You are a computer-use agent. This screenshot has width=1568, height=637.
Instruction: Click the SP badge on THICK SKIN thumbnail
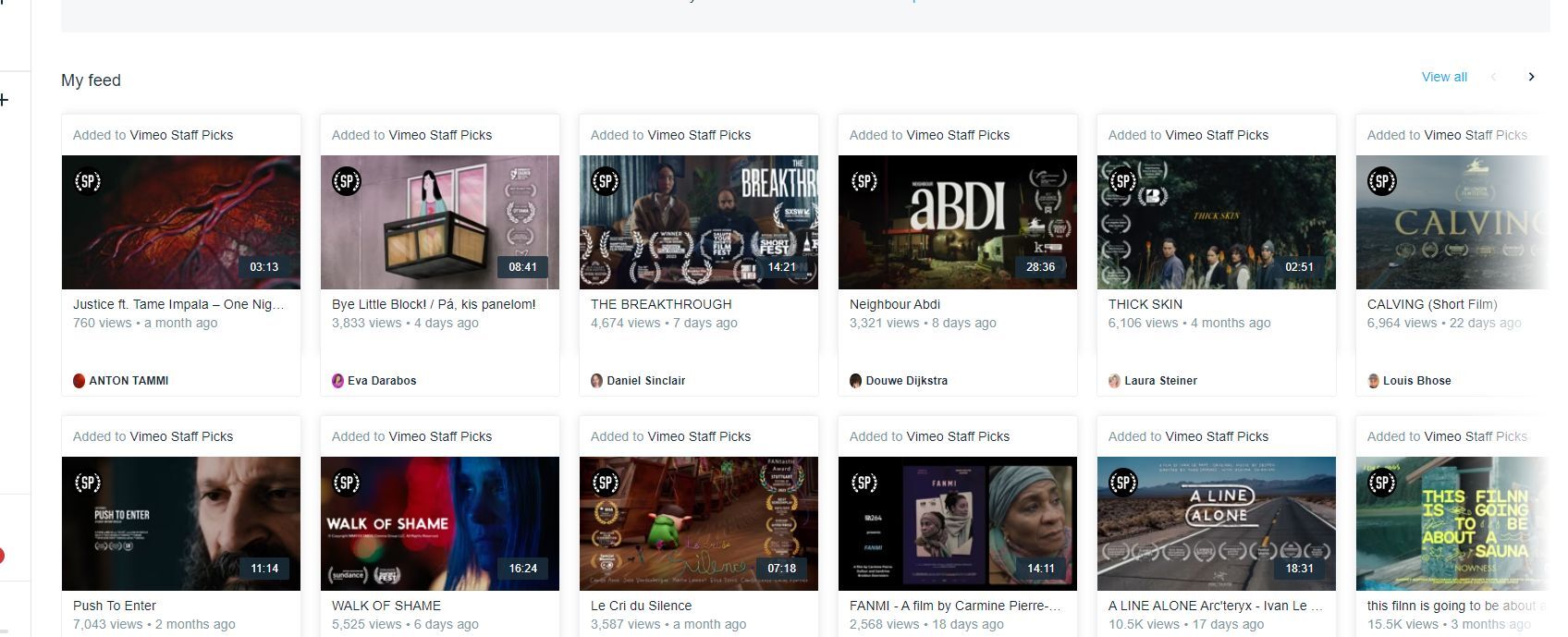(1123, 181)
